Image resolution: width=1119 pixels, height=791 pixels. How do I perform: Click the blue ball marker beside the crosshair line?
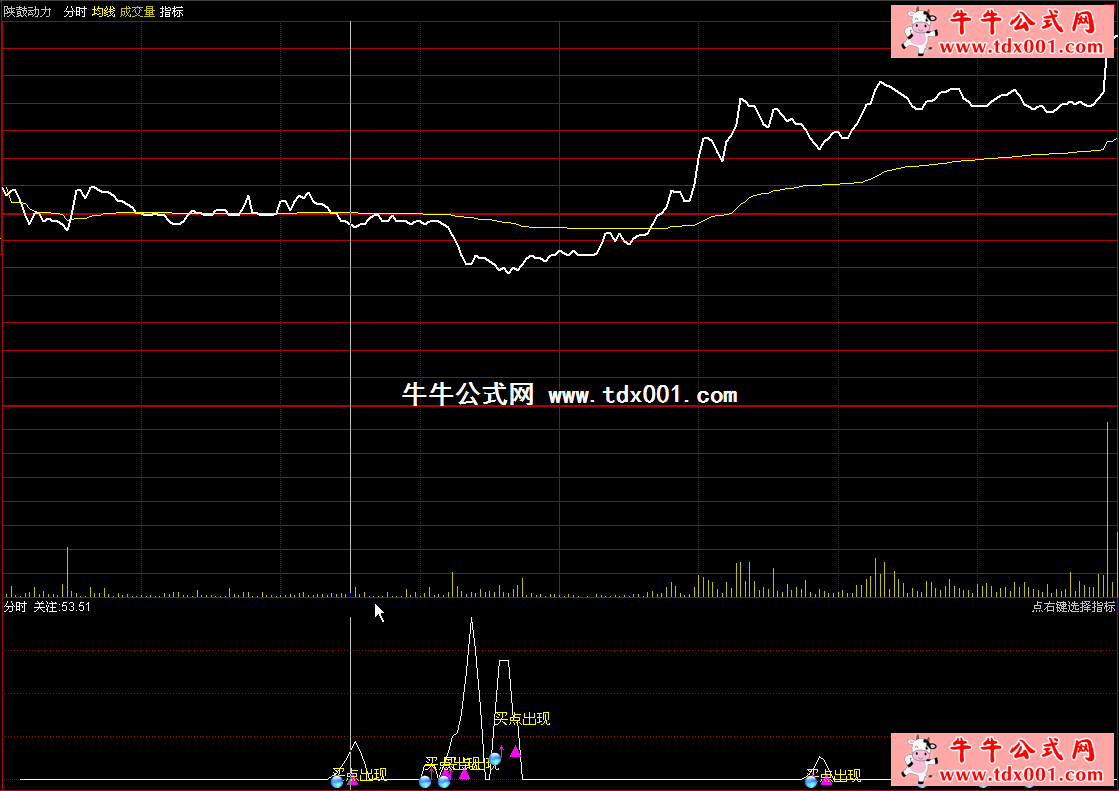pos(338,782)
